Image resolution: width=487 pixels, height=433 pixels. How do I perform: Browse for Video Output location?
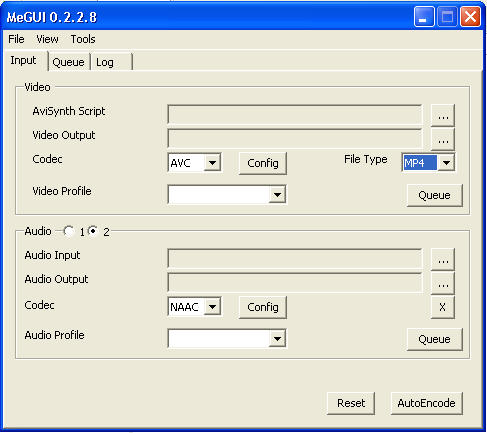[443, 139]
